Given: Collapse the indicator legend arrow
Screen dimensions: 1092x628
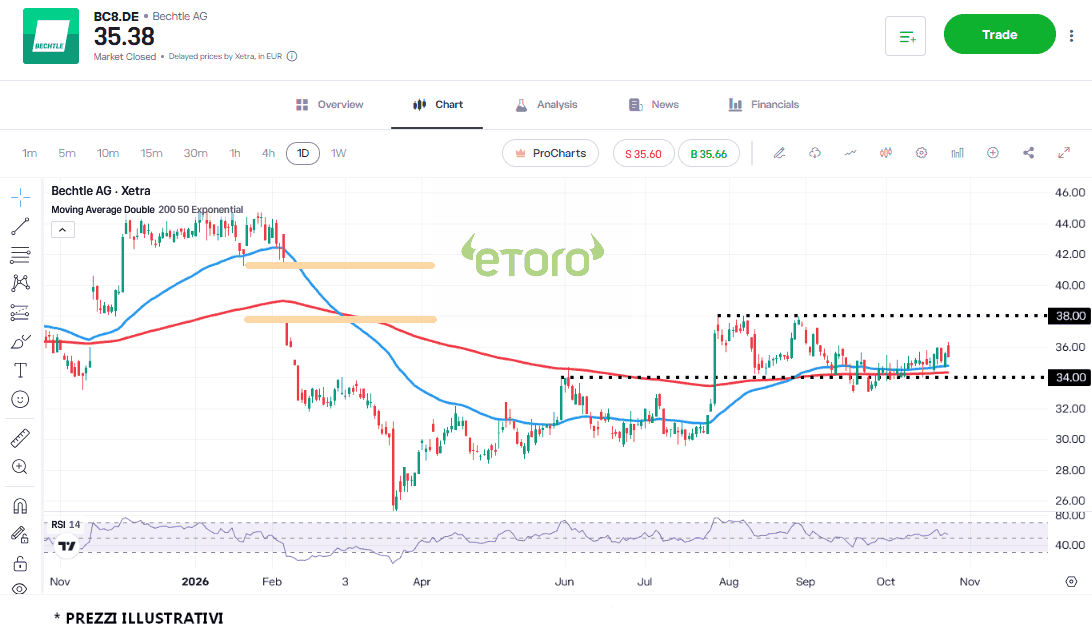Looking at the screenshot, I should 63,230.
